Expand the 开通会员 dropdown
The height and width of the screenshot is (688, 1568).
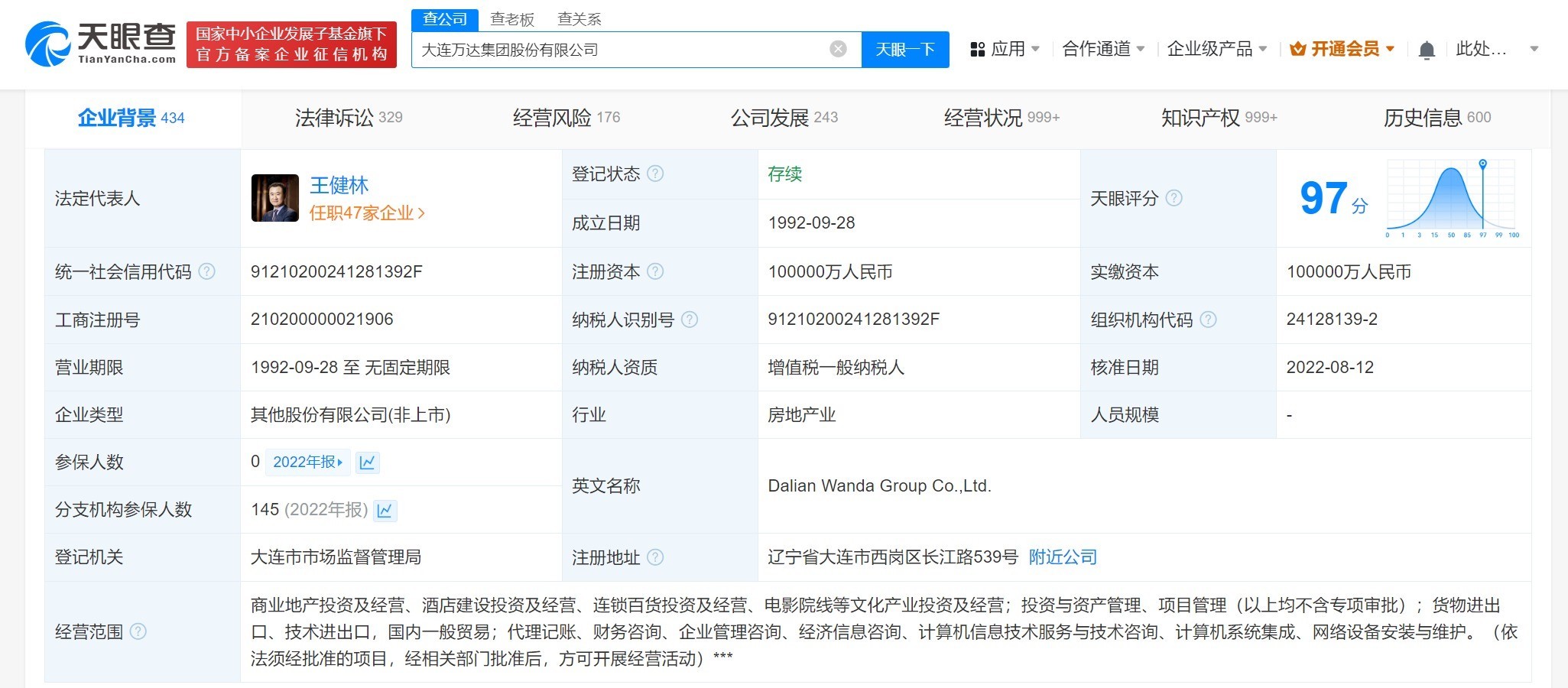1390,49
